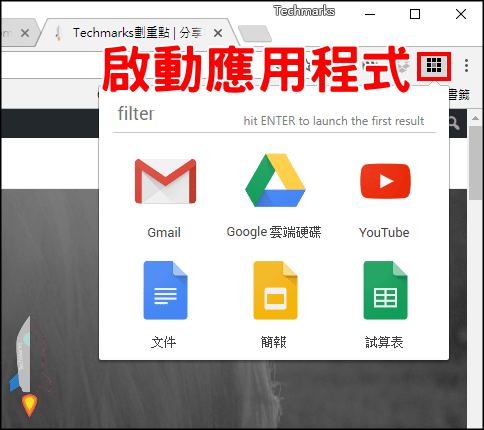Open a new tab with the new-tab button
484x430 pixels.
click(x=255, y=33)
